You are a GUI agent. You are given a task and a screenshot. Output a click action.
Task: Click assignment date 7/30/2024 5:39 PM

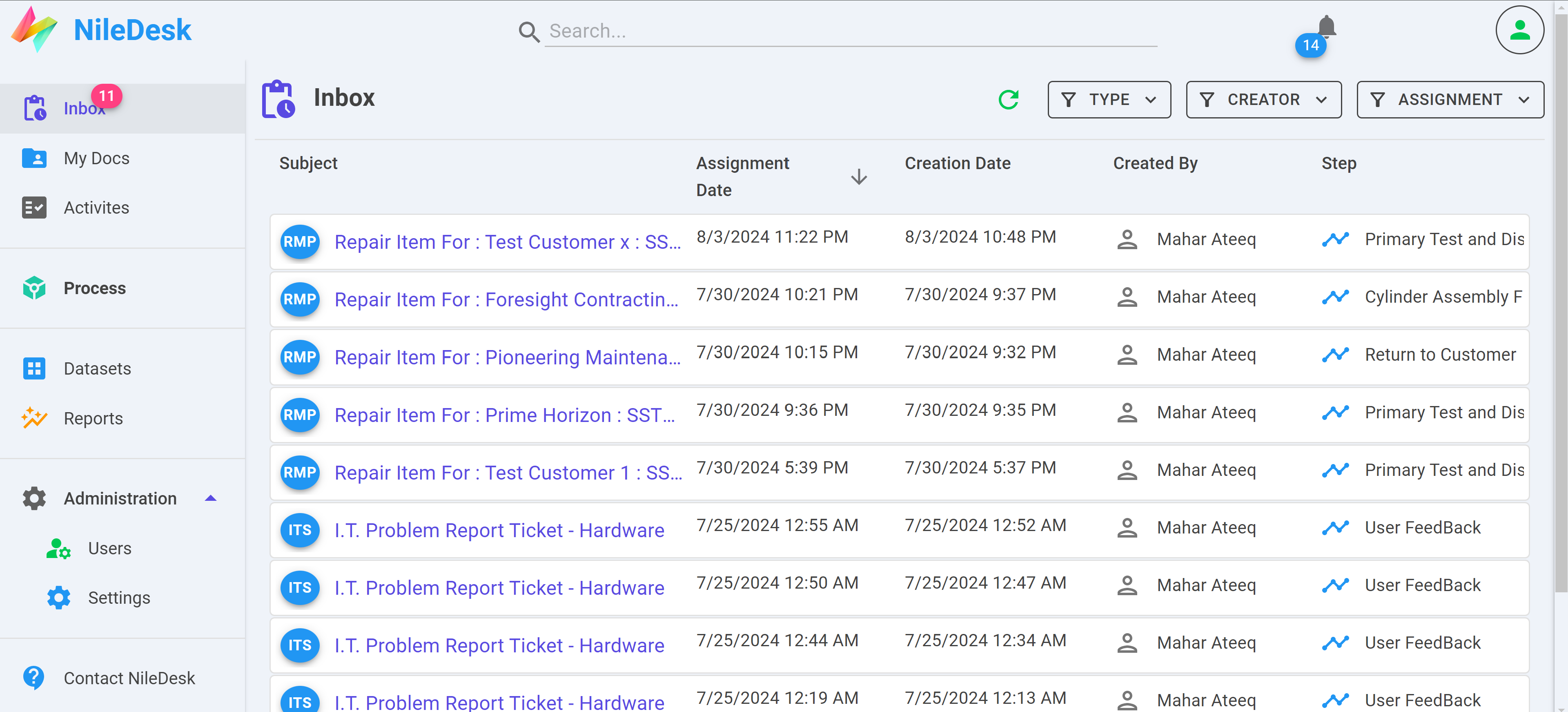click(772, 468)
